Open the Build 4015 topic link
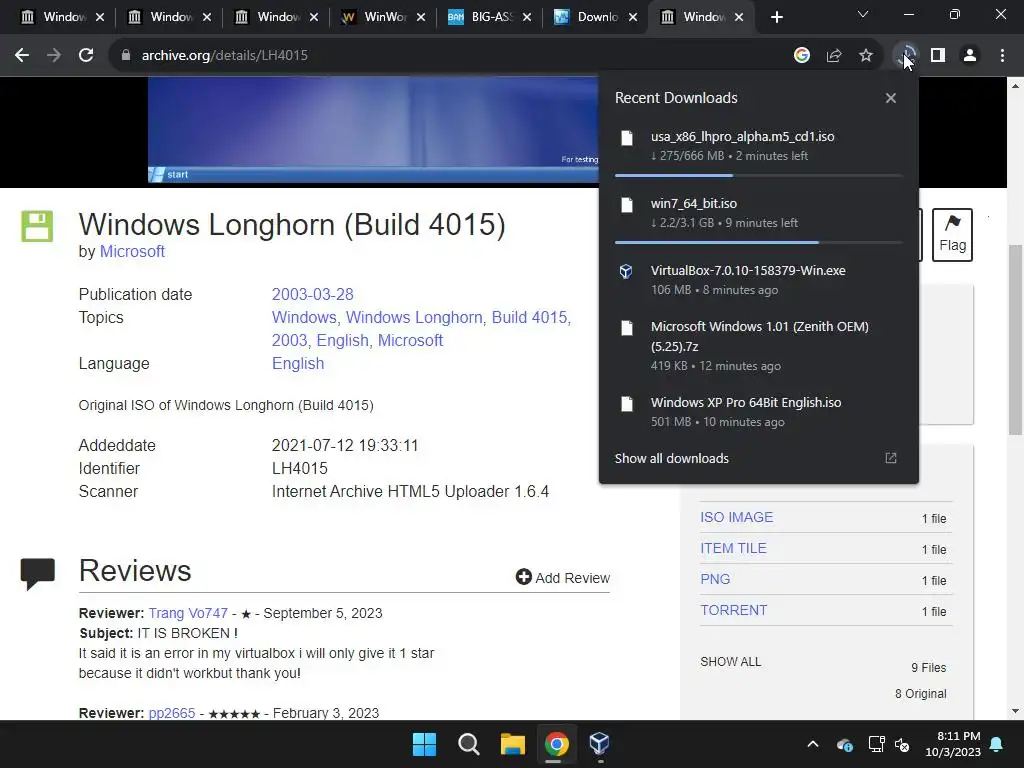This screenshot has width=1024, height=768. tap(531, 317)
